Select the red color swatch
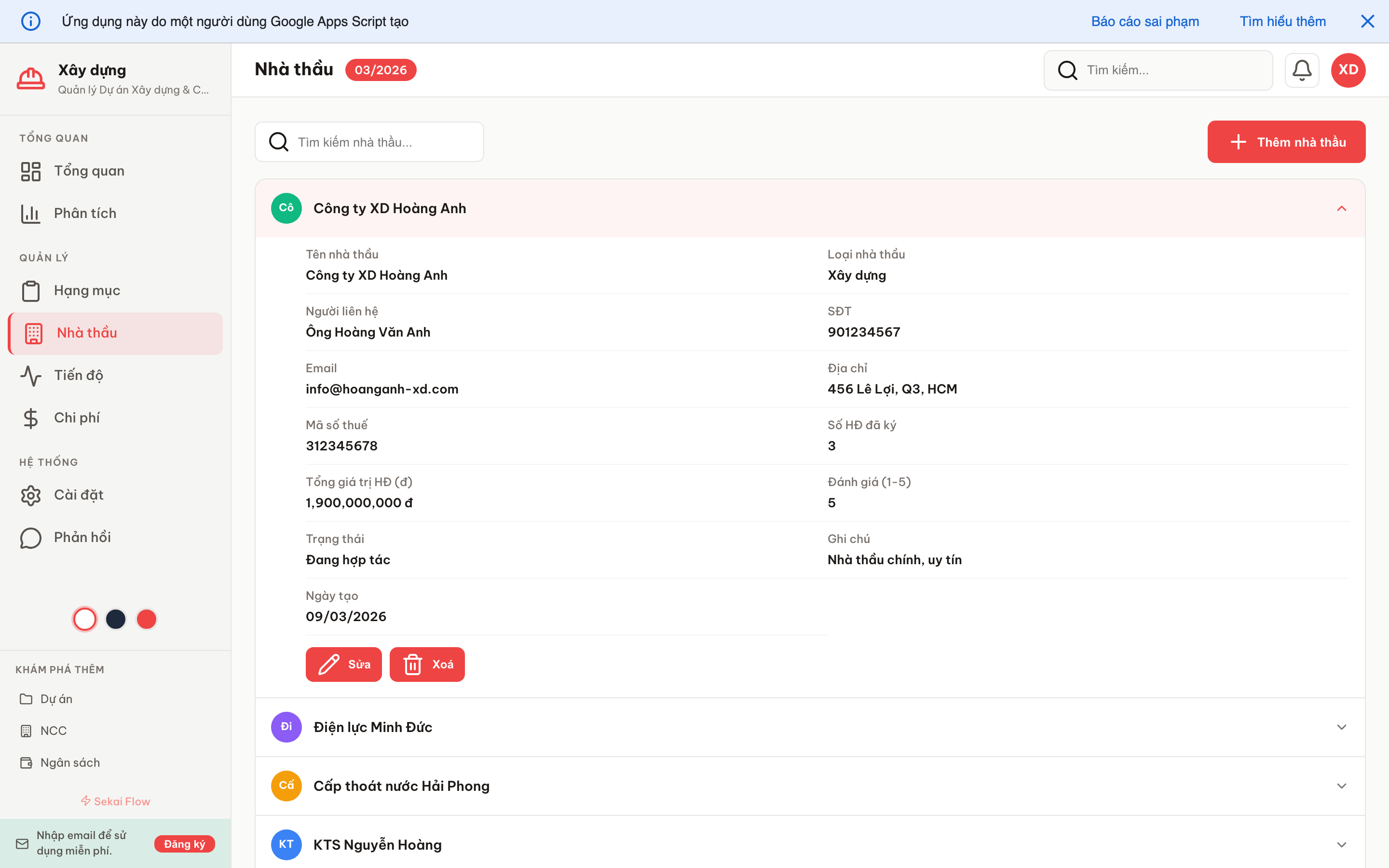Screen dimensions: 1389x868 click(146, 619)
